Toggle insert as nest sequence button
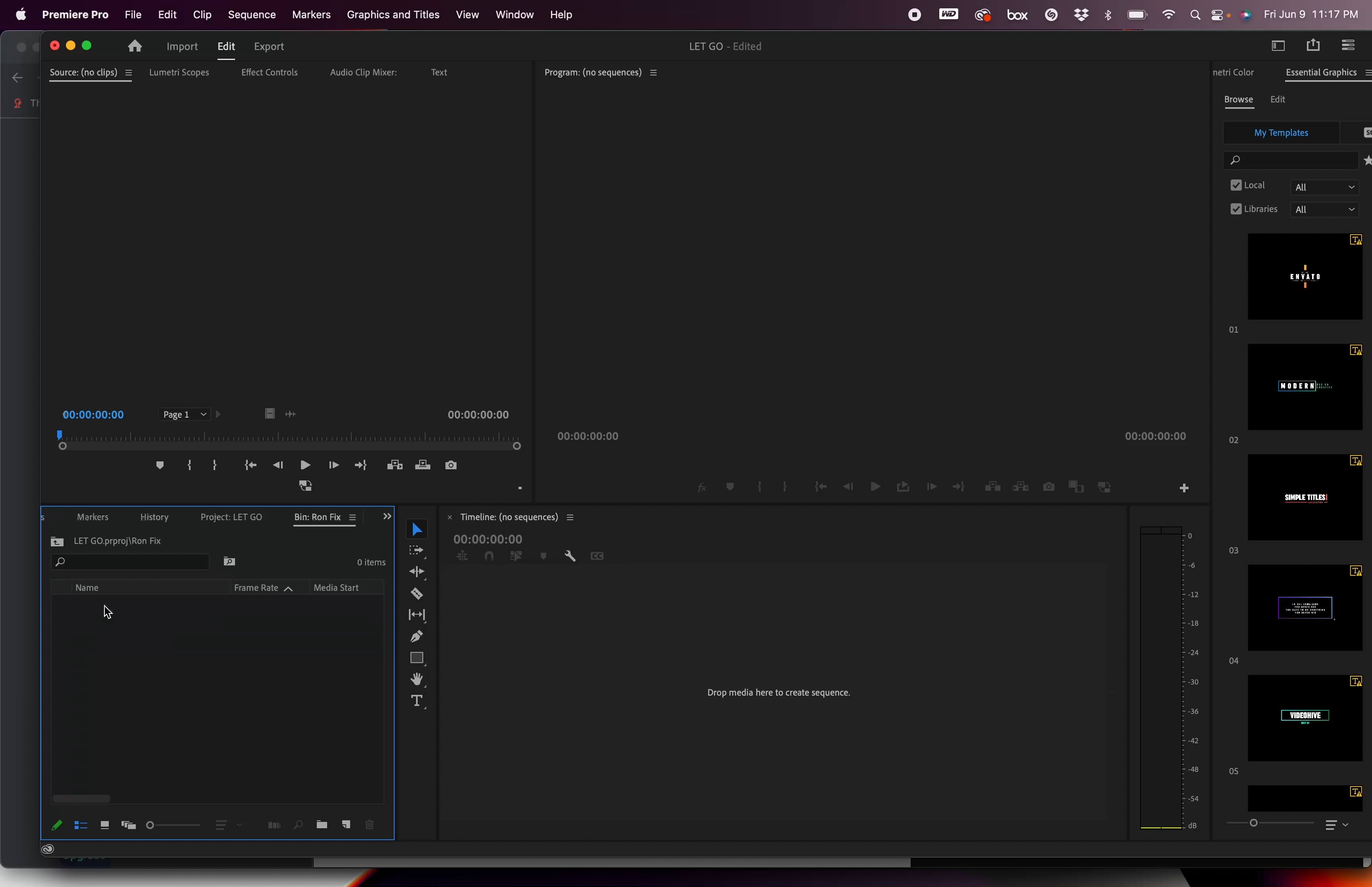The image size is (1372, 887). (x=462, y=556)
